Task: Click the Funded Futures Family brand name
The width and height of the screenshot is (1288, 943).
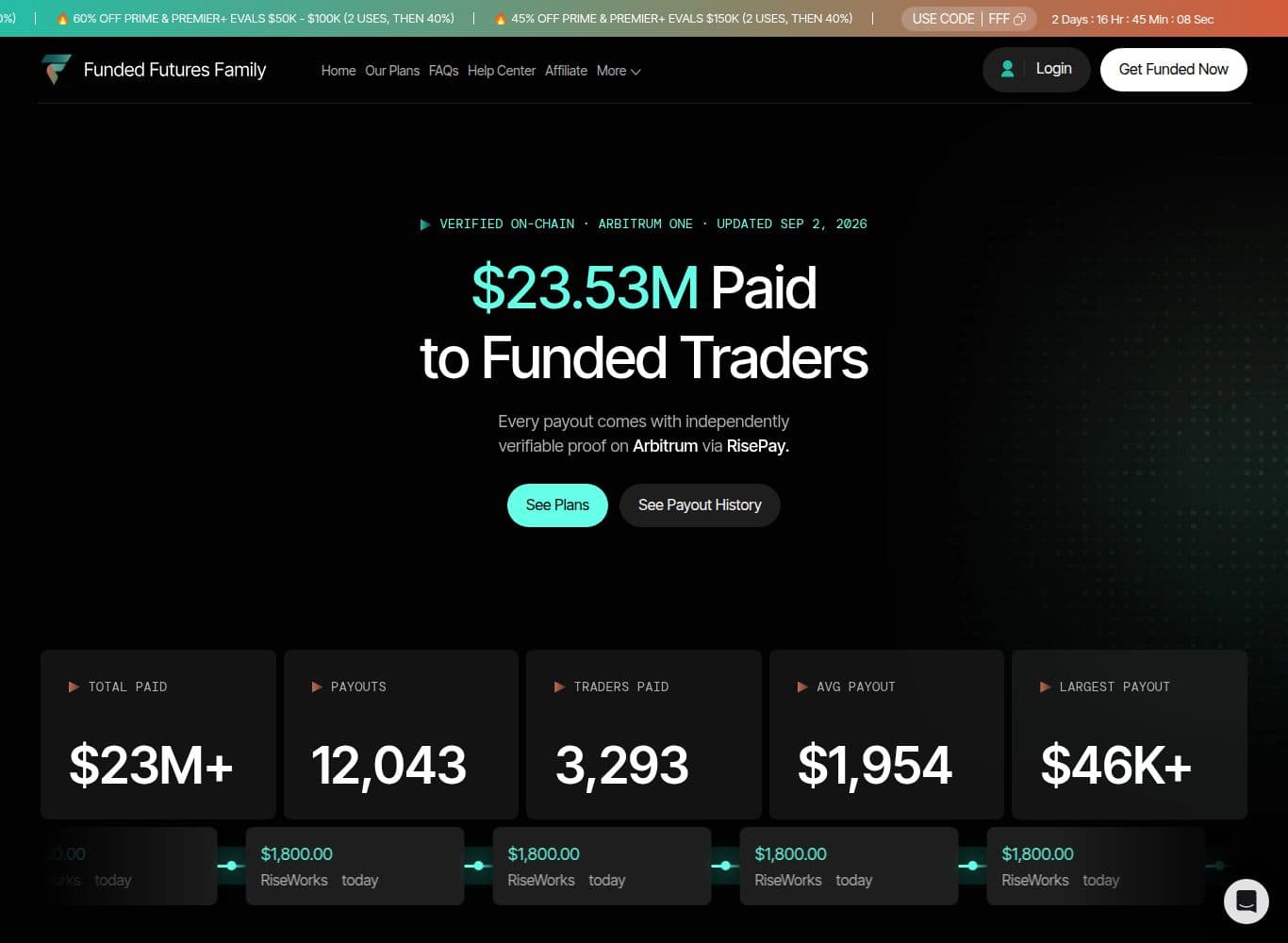Action: click(175, 70)
